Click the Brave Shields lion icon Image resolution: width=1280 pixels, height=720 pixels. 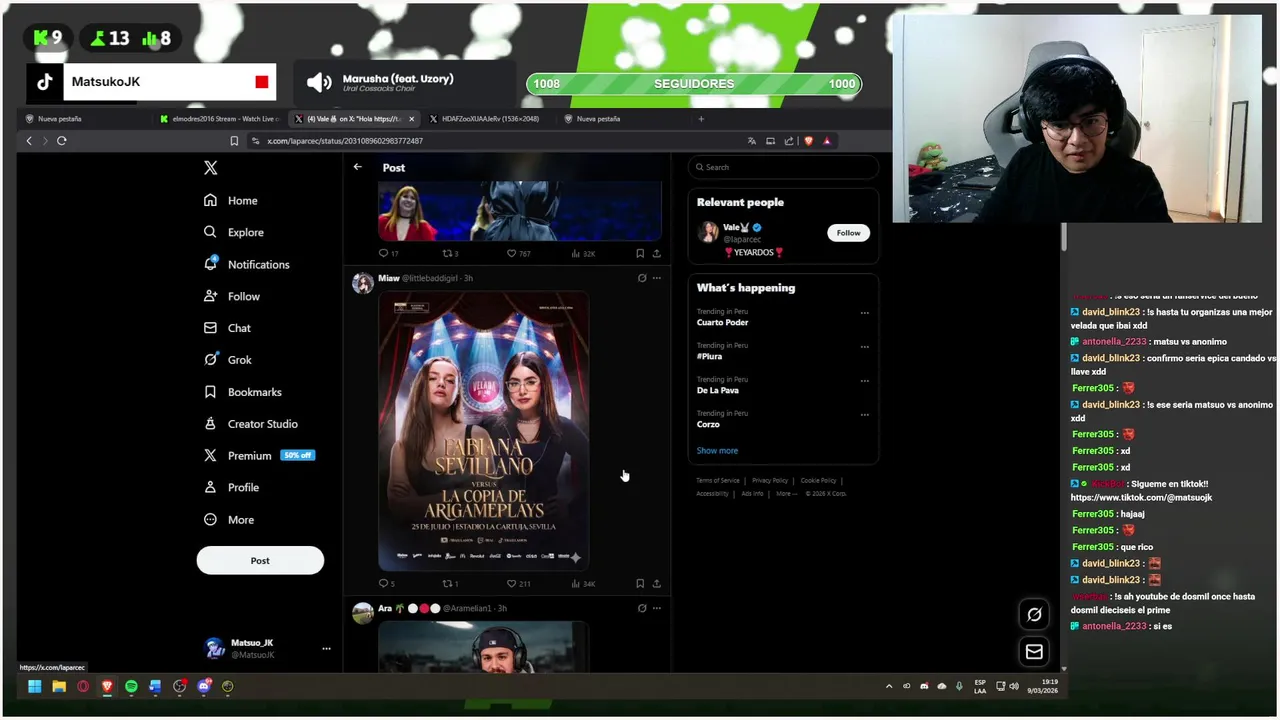(x=808, y=141)
